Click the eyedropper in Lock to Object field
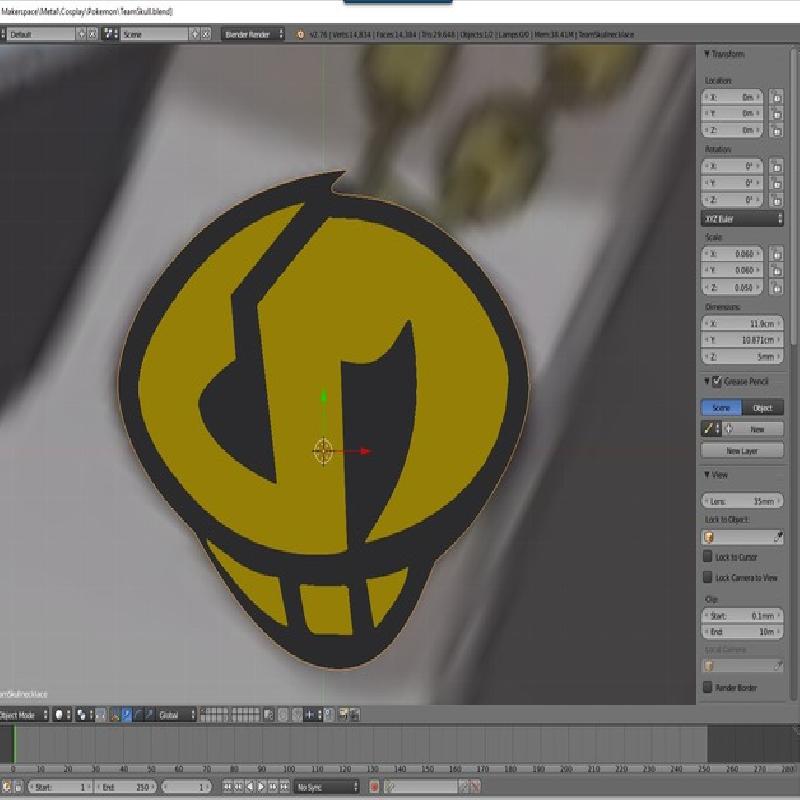800x800 pixels. pyautogui.click(x=778, y=537)
